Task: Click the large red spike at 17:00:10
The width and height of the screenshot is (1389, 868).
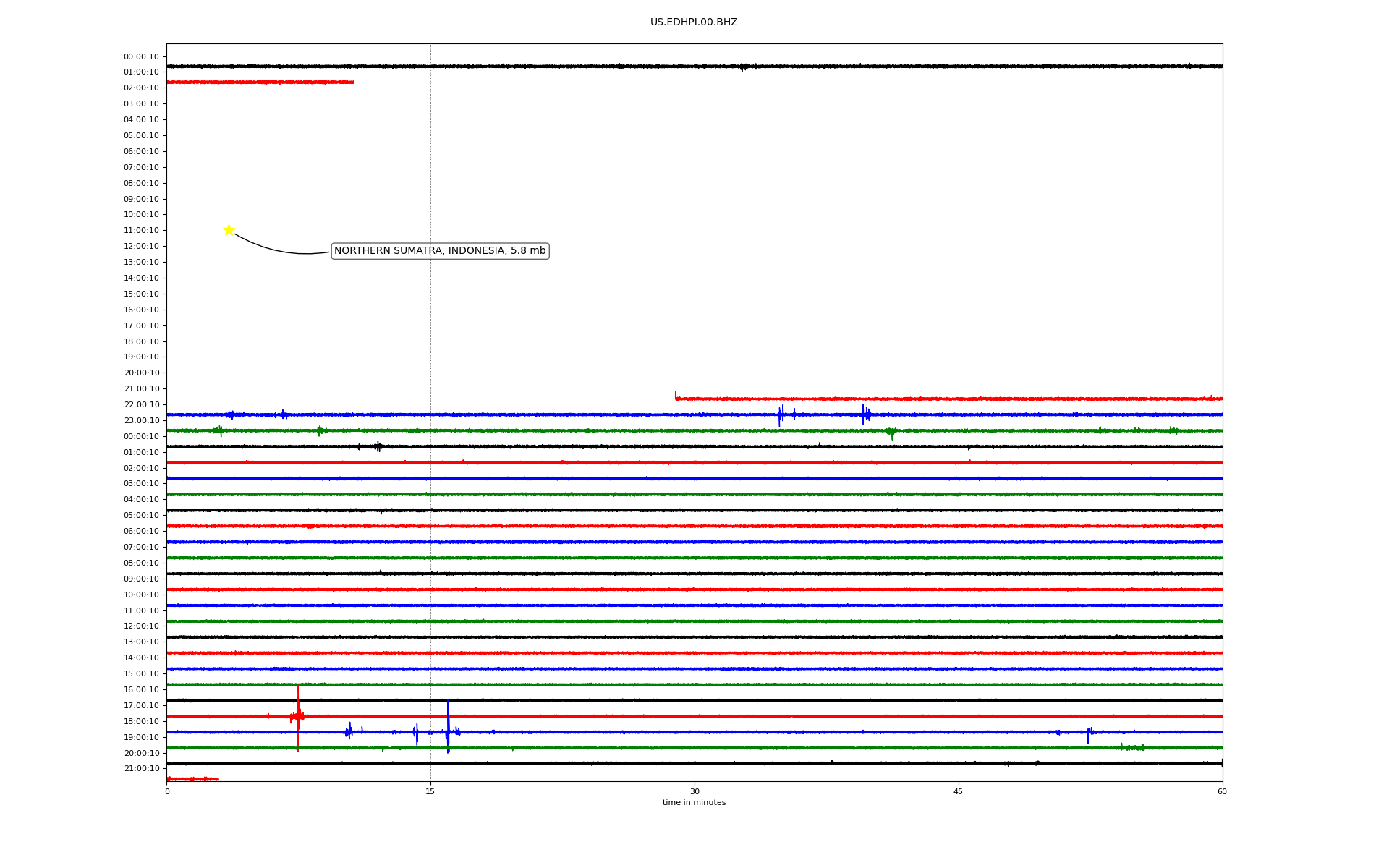Action: pyautogui.click(x=298, y=715)
